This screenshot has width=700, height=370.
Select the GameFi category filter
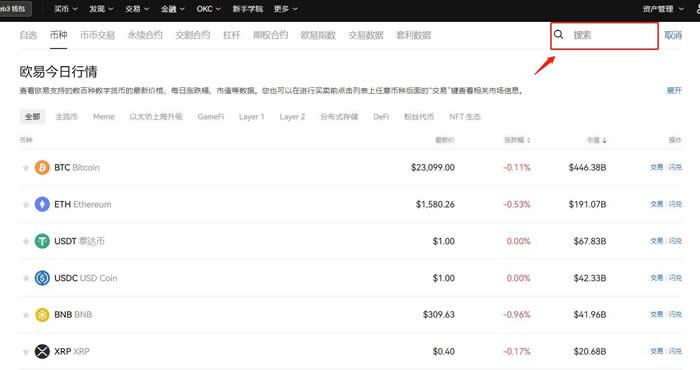point(211,117)
